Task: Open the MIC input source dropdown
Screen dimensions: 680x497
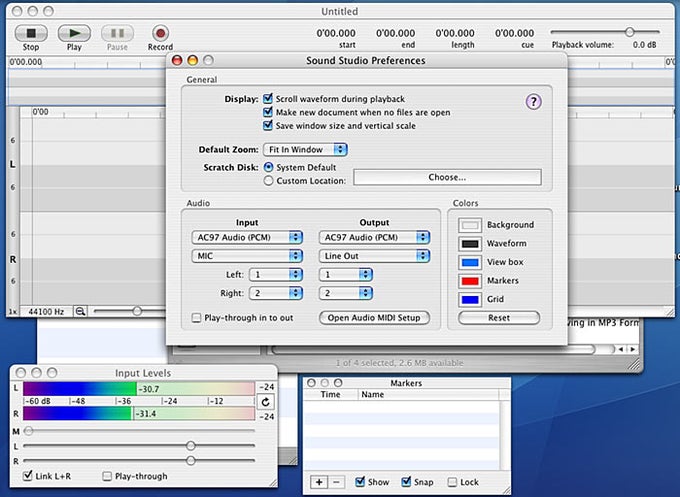Action: 247,256
